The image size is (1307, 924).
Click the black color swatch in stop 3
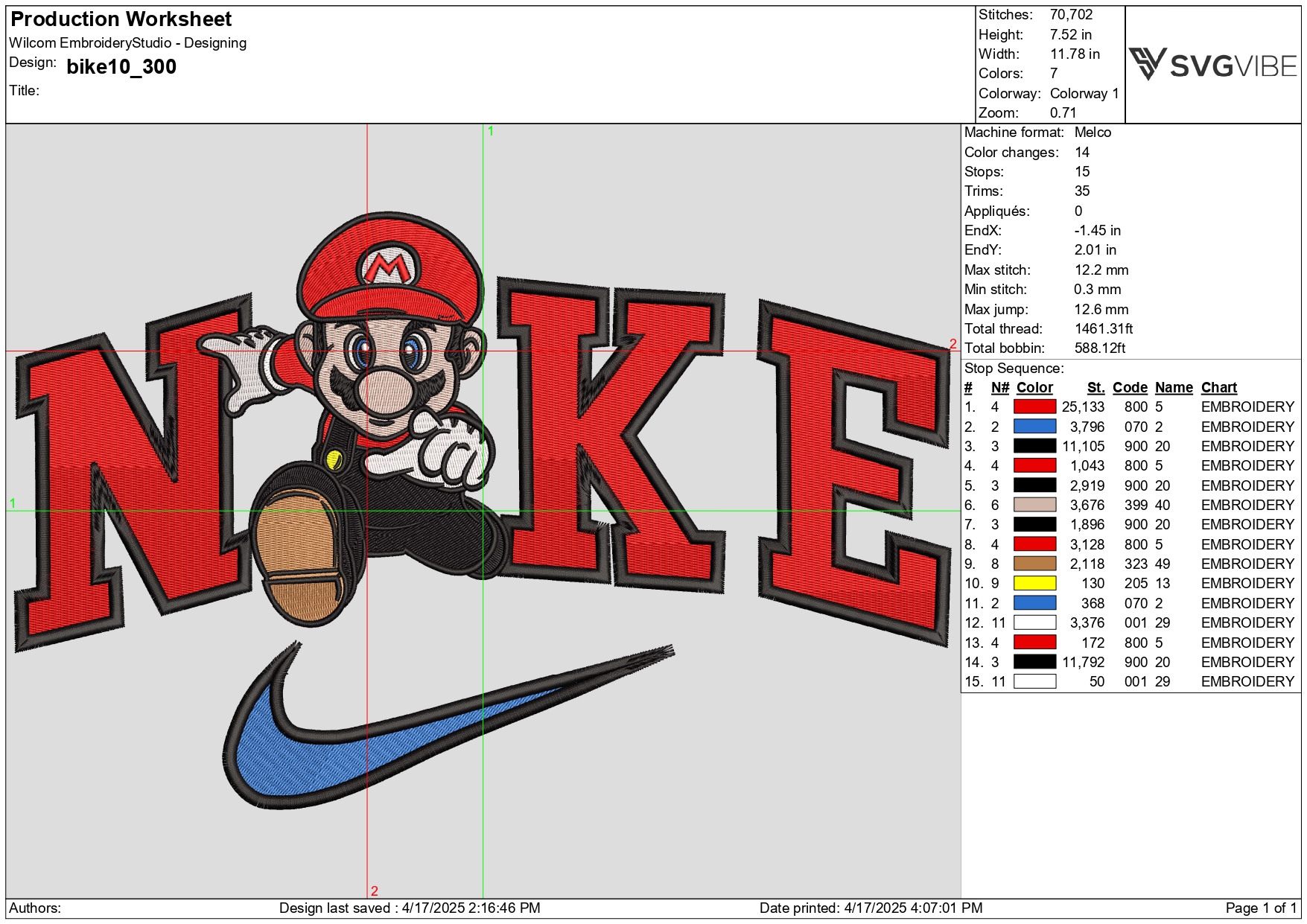coord(1034,446)
